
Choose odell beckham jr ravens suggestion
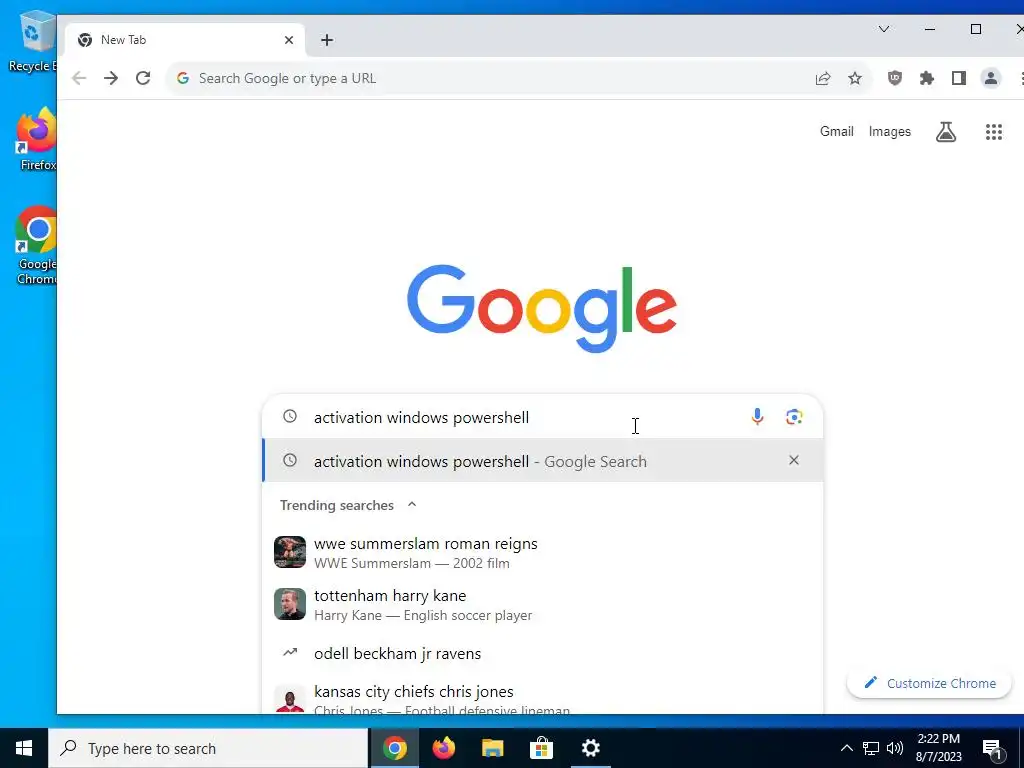(542, 654)
